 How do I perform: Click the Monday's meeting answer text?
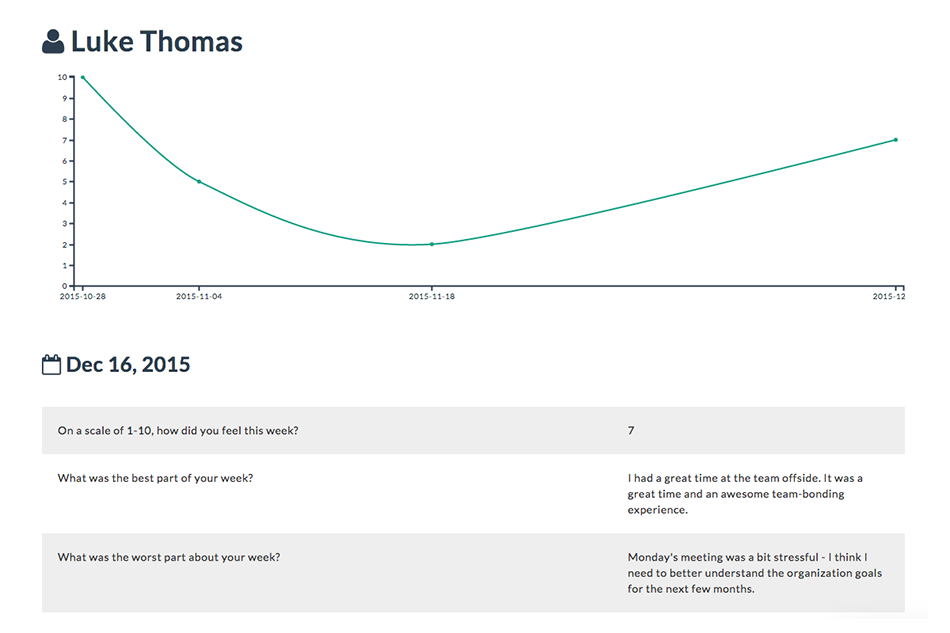click(754, 573)
